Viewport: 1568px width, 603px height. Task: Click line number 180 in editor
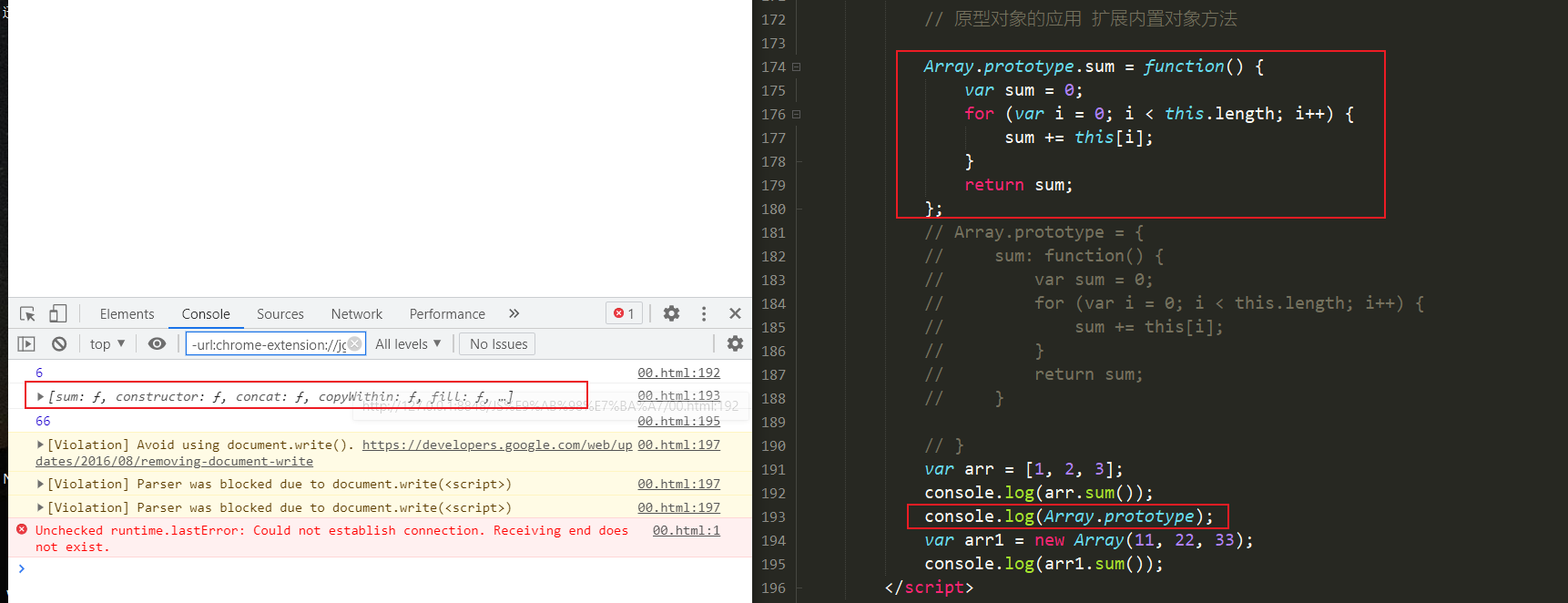(773, 209)
